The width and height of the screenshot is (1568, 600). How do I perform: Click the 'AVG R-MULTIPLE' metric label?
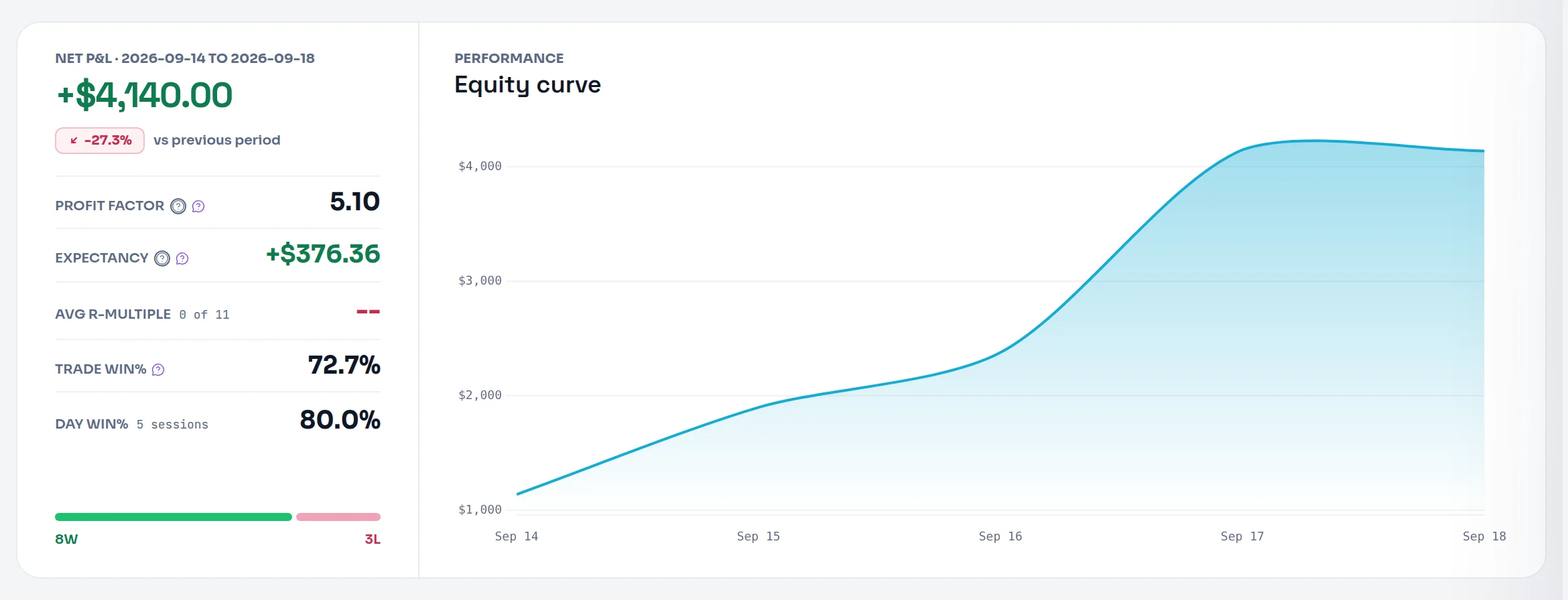pyautogui.click(x=113, y=314)
